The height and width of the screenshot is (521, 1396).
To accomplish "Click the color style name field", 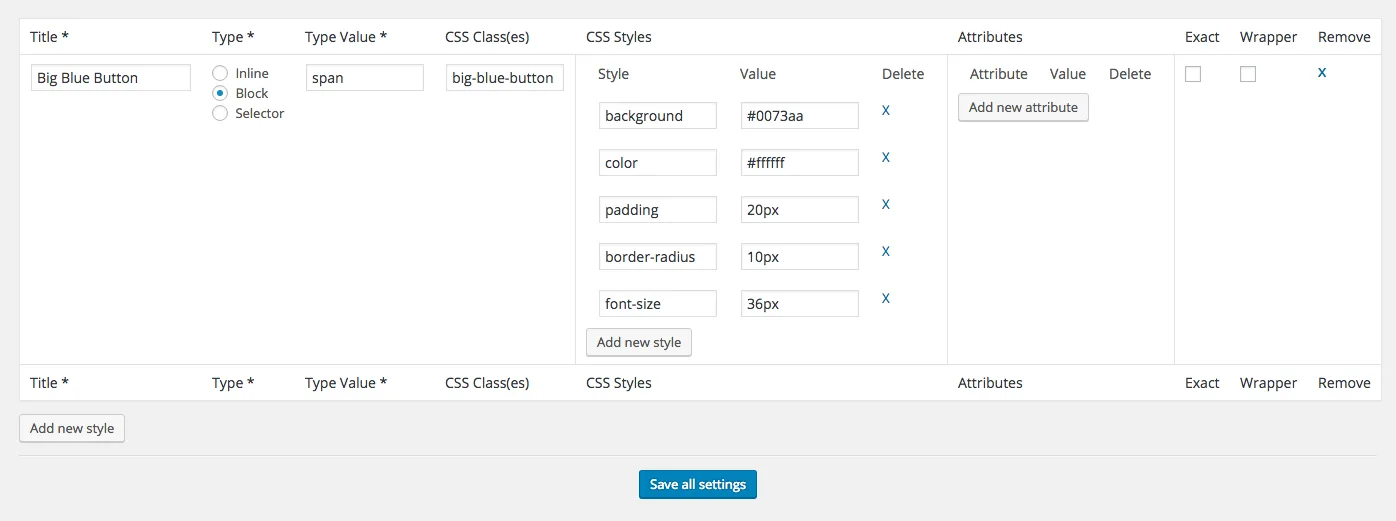I will point(658,162).
